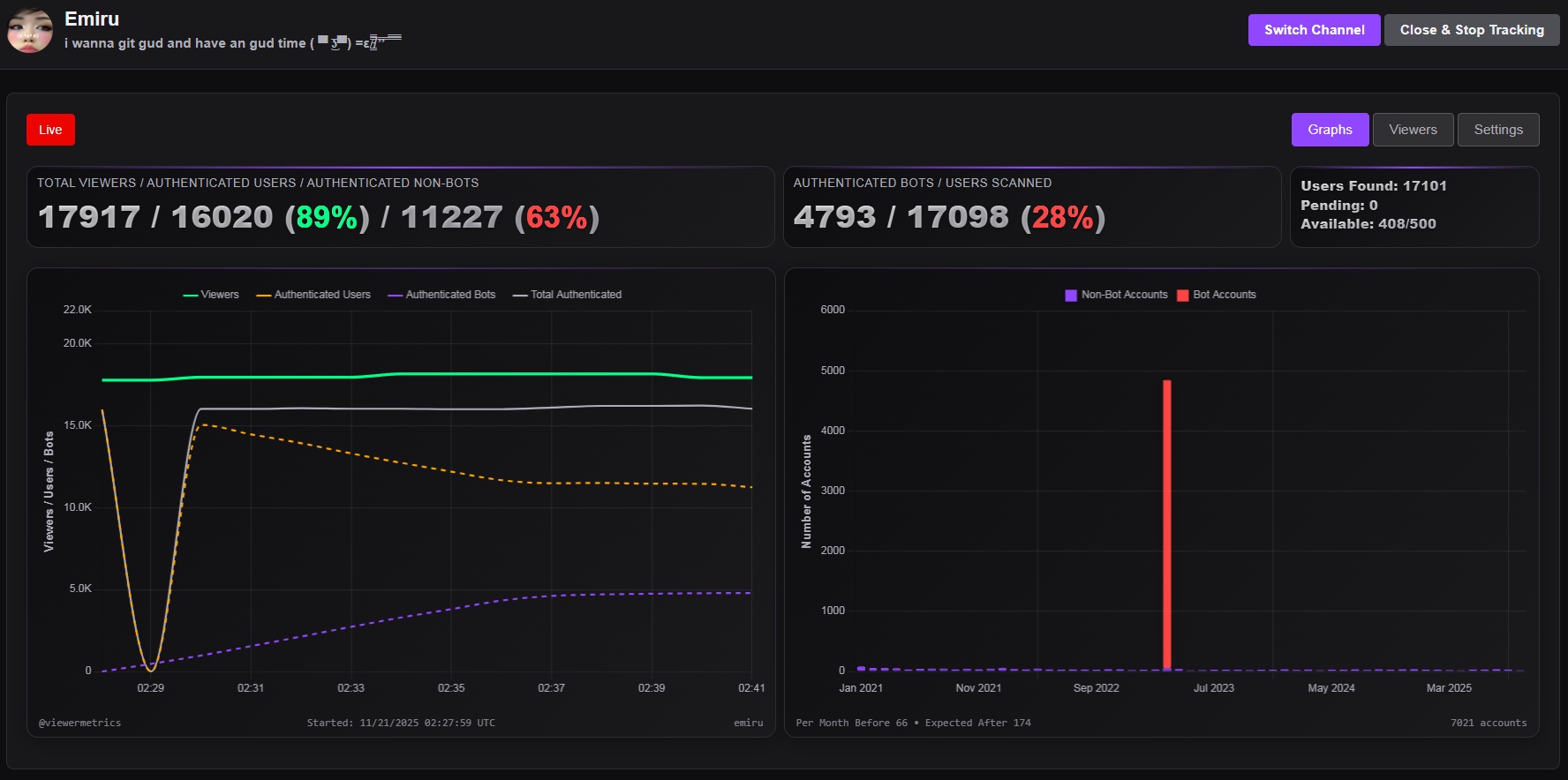
Task: Click the lowercase emiru chart footer label
Action: [x=749, y=723]
